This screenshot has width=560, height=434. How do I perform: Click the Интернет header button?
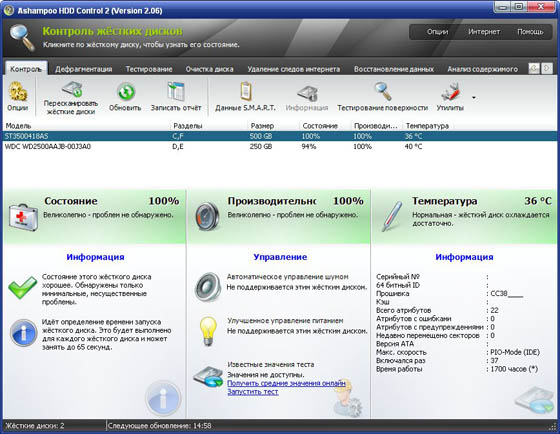pos(484,32)
